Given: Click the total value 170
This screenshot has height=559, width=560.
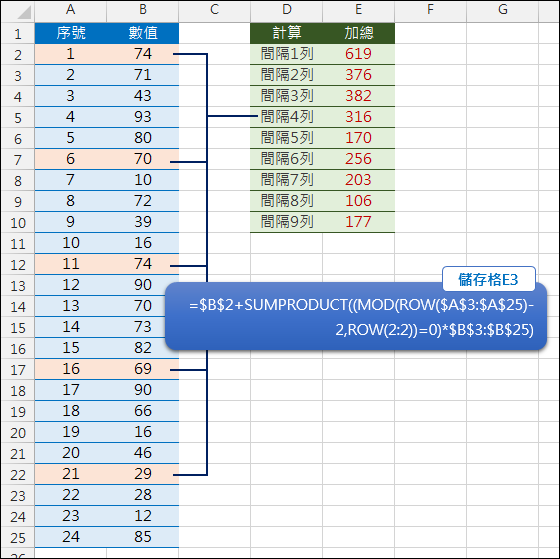Looking at the screenshot, I should coord(359,138).
